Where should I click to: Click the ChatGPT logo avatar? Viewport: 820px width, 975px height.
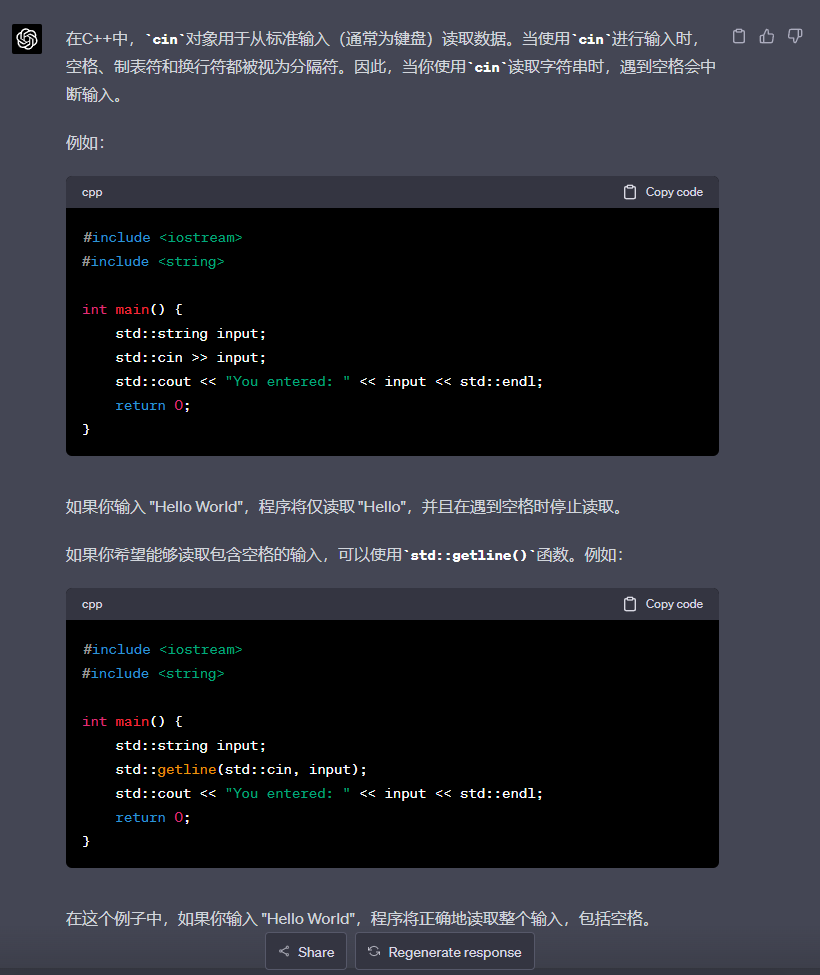(27, 39)
